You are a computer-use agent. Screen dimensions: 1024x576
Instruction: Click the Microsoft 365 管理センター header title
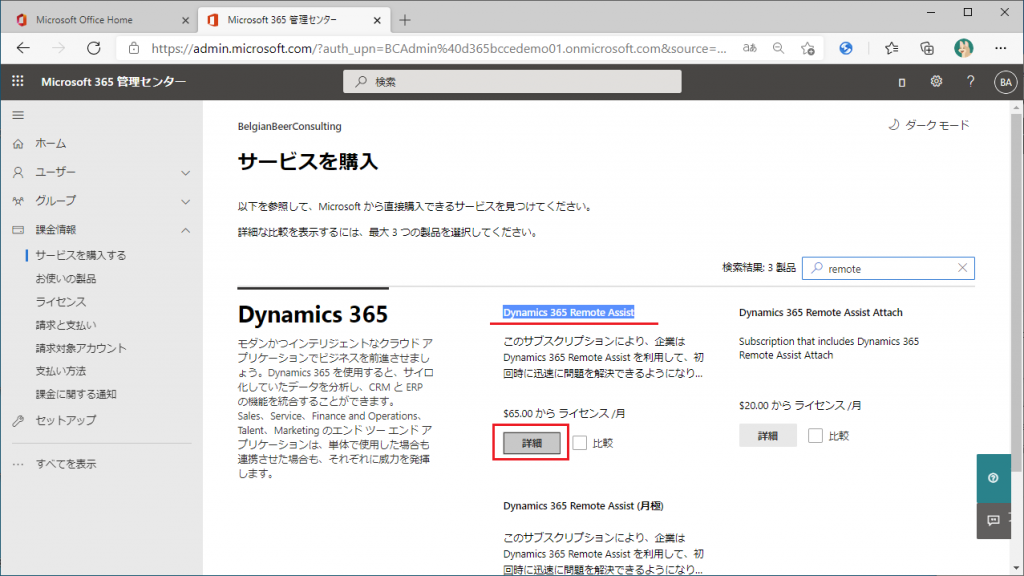[x=114, y=82]
